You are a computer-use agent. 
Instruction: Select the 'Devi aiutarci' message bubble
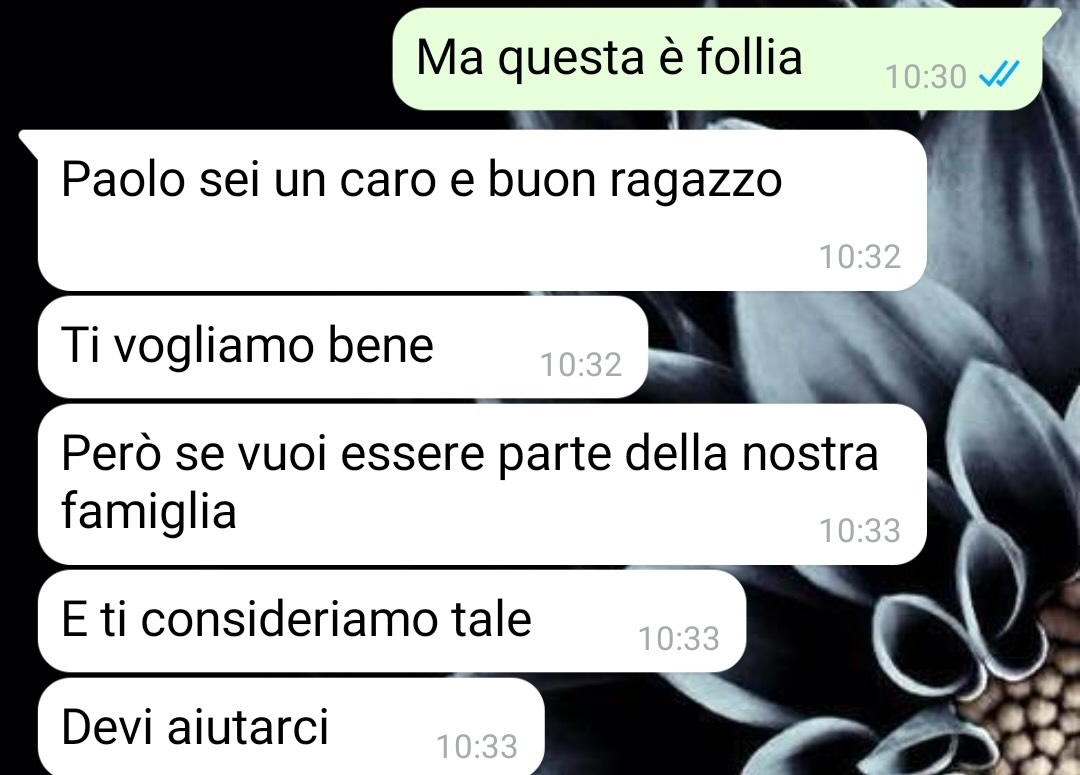coord(291,726)
